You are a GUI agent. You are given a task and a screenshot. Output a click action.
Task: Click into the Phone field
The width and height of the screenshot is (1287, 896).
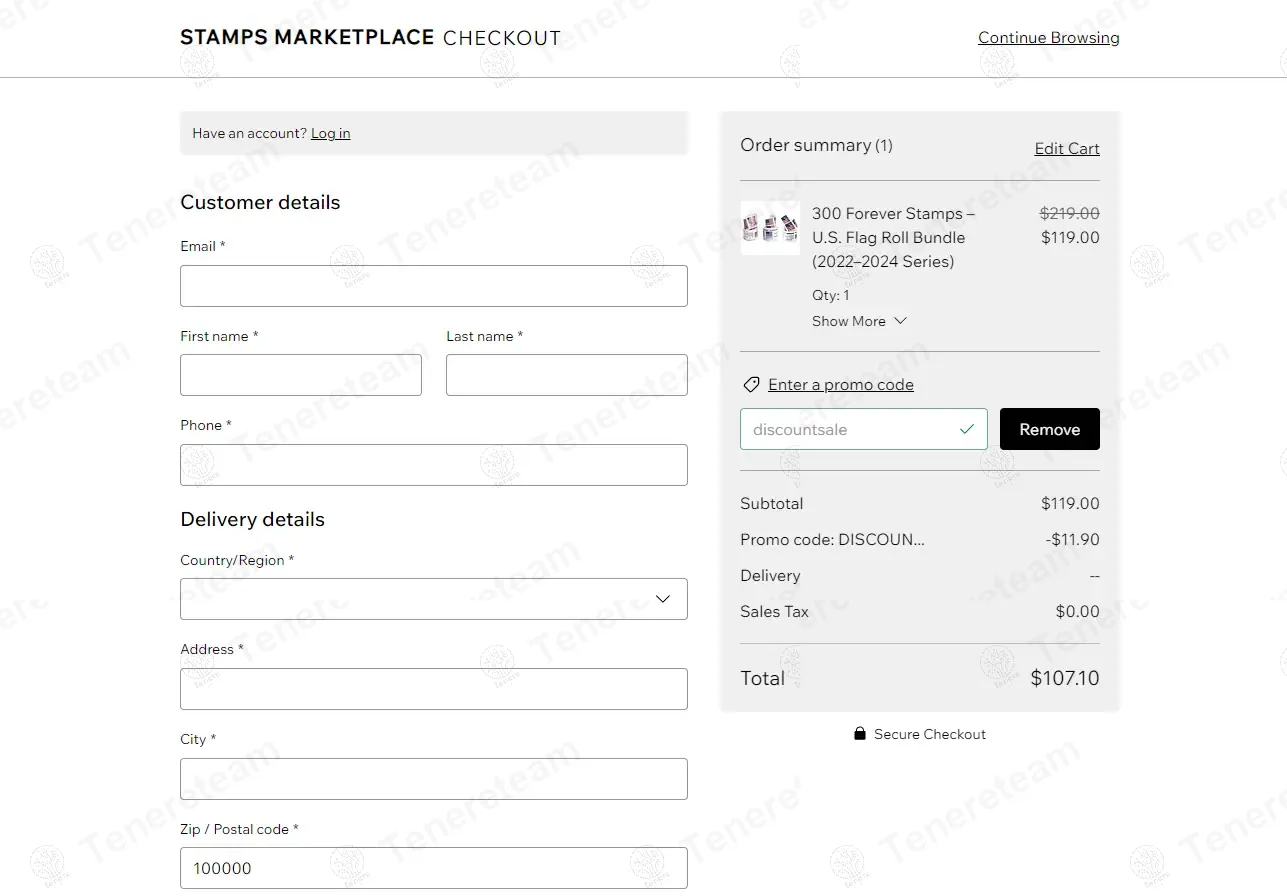click(433, 465)
